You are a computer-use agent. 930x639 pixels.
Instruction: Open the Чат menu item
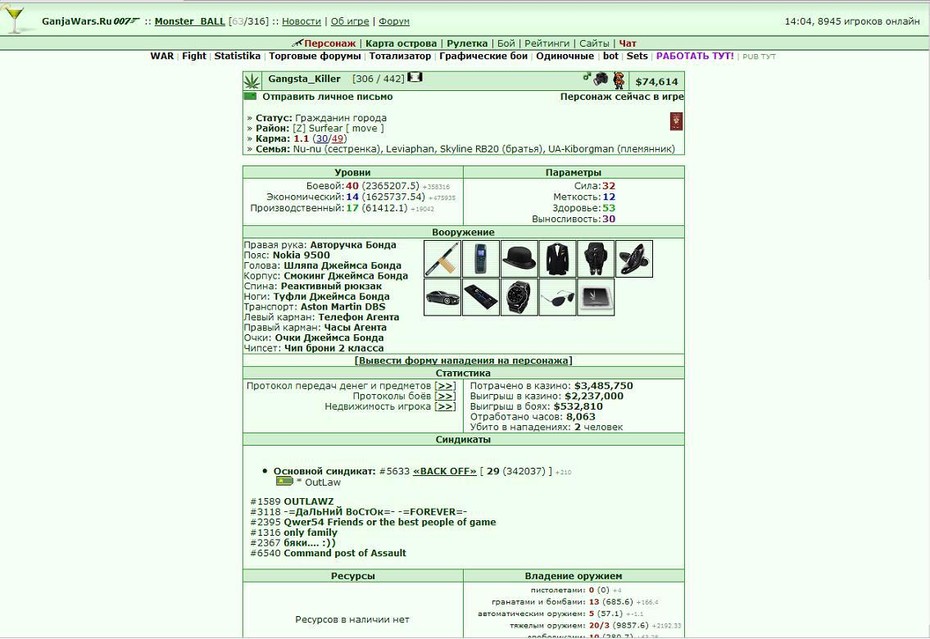pyautogui.click(x=628, y=43)
